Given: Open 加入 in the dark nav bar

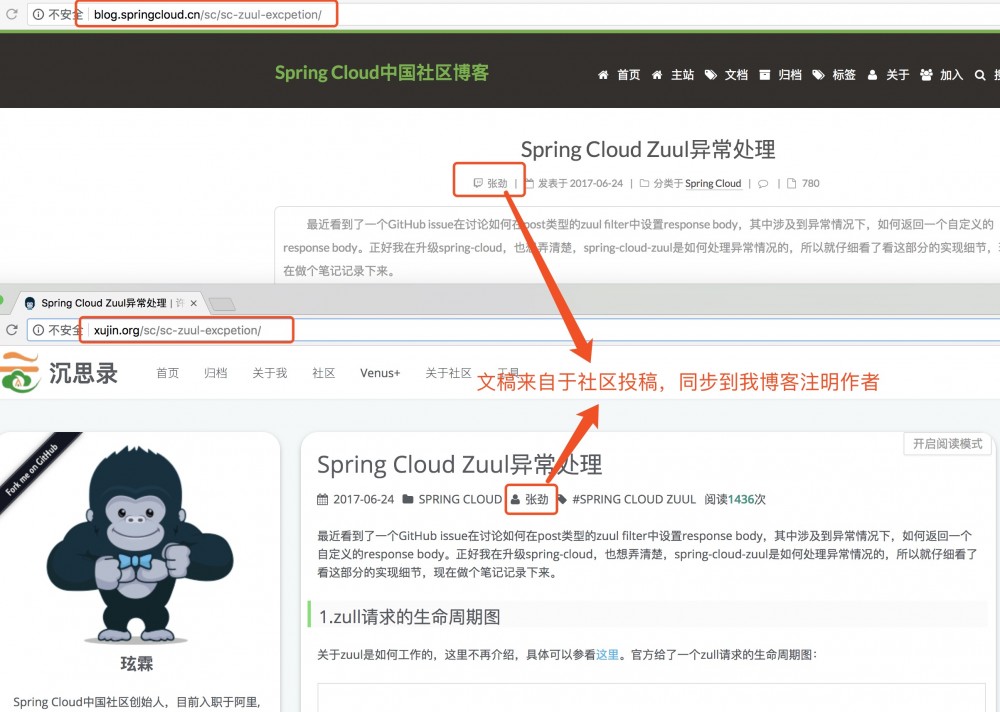Looking at the screenshot, I should [951, 75].
